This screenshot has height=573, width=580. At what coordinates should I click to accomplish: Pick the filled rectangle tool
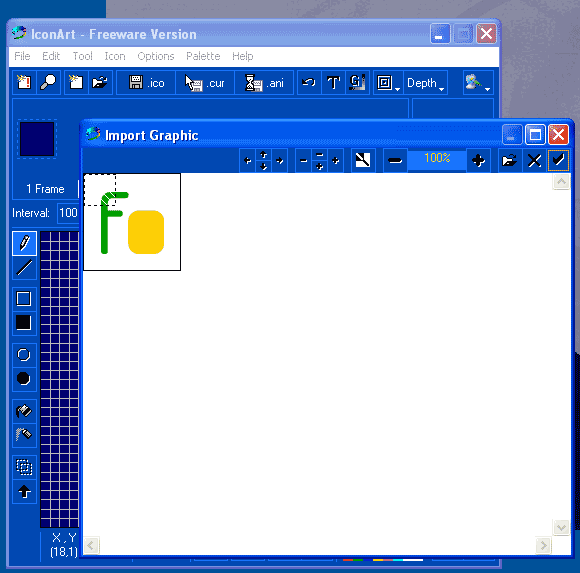tap(24, 323)
